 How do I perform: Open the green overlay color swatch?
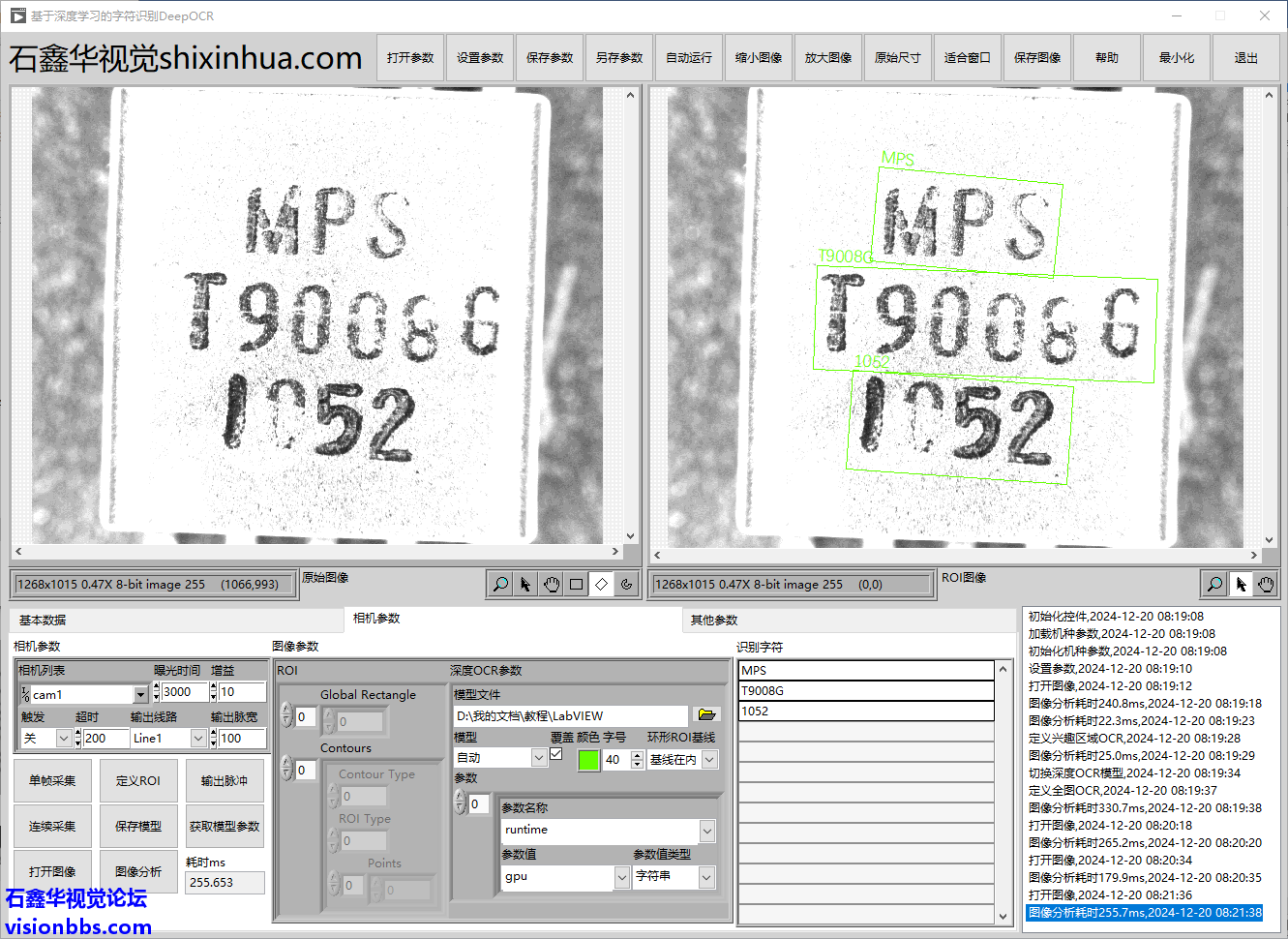pos(588,760)
